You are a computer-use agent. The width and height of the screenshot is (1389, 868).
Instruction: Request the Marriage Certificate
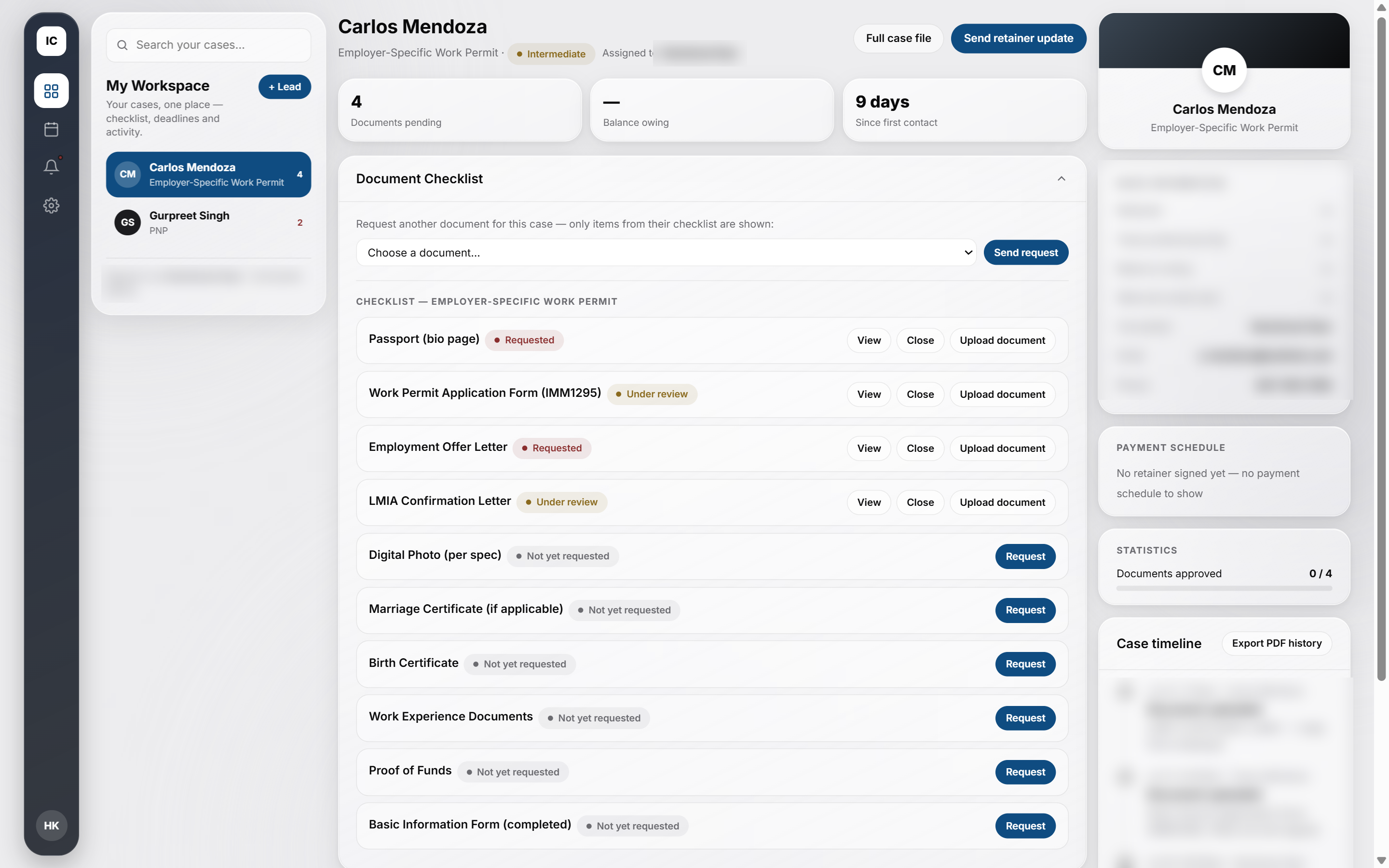pyautogui.click(x=1025, y=610)
